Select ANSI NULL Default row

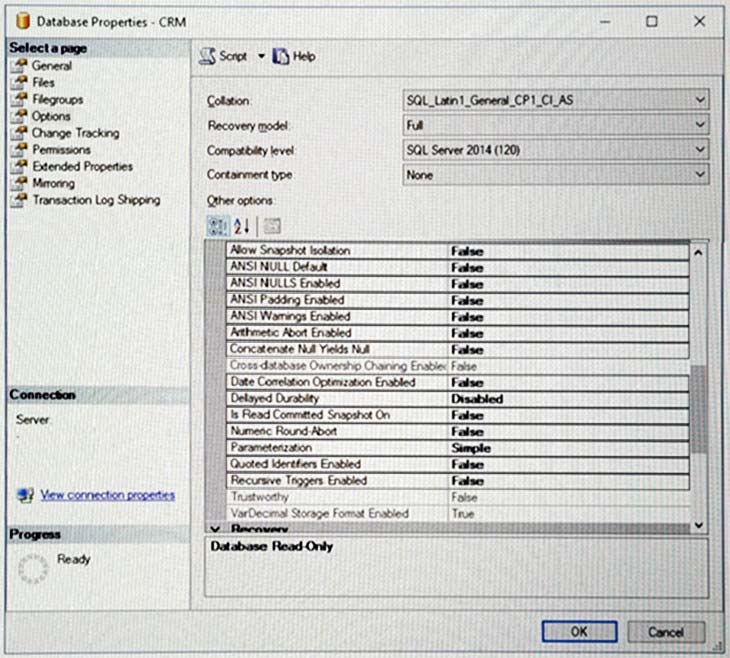[458, 267]
